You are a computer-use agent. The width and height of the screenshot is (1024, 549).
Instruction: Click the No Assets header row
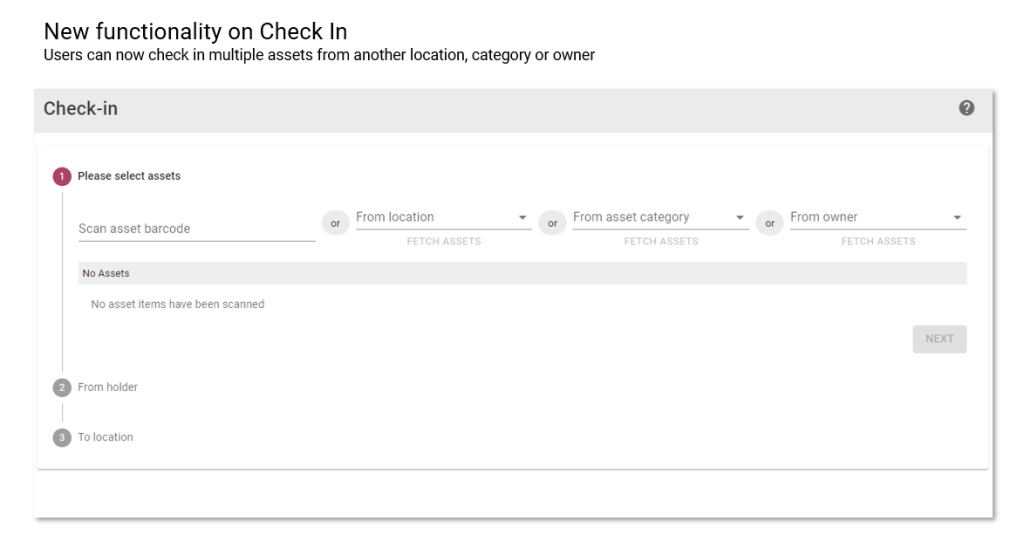pos(522,274)
